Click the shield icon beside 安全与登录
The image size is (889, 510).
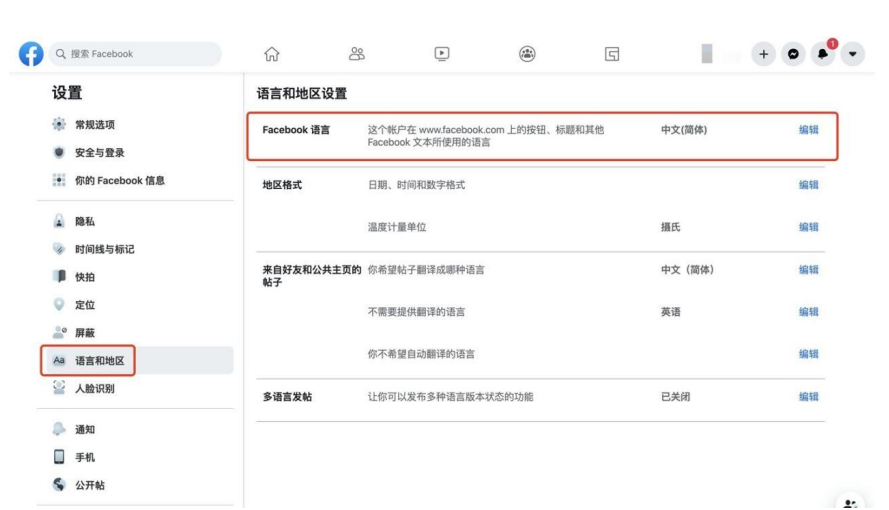pos(59,152)
